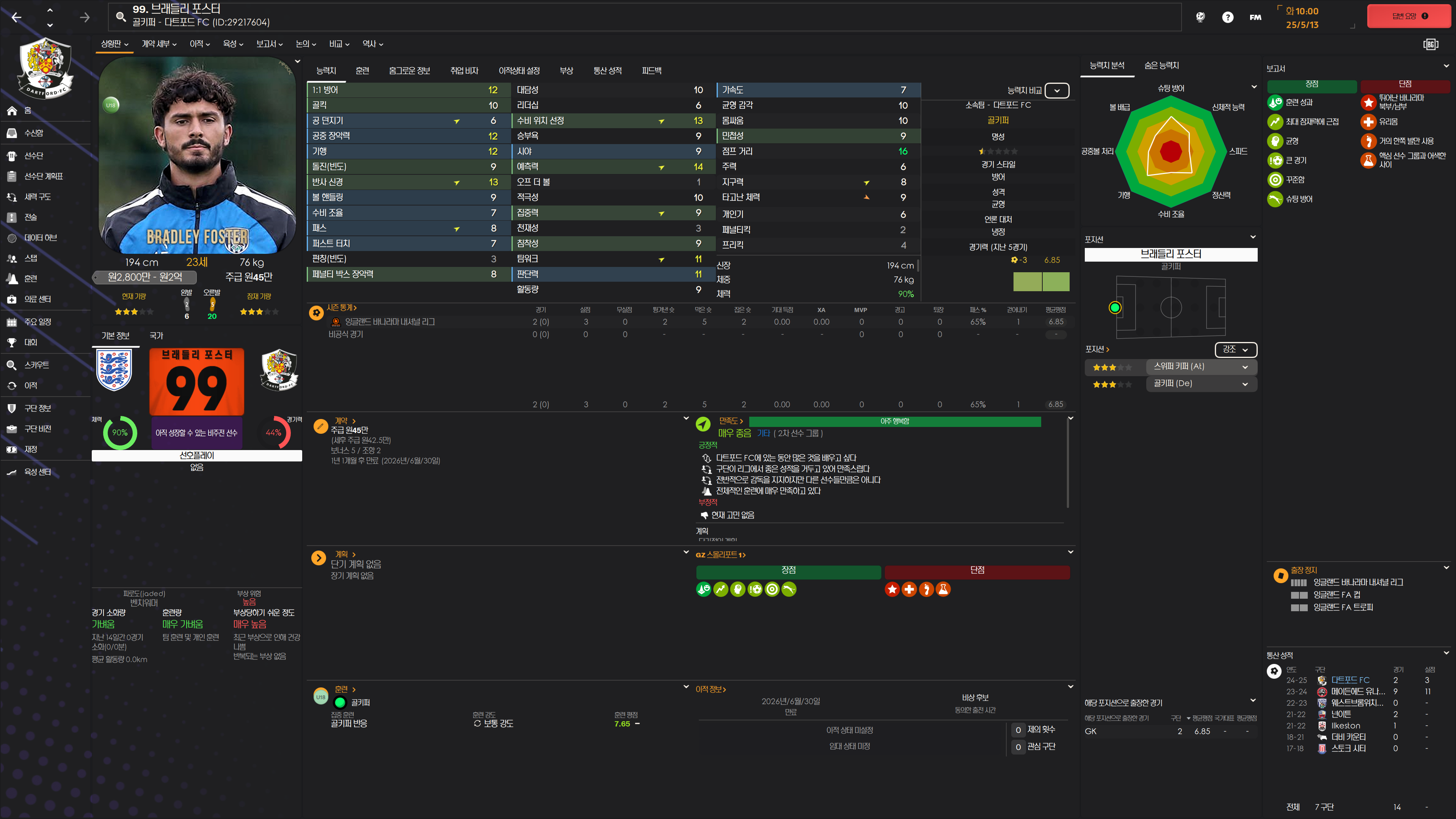
Task: Open 전술 tactics in sidebar
Action: [30, 217]
